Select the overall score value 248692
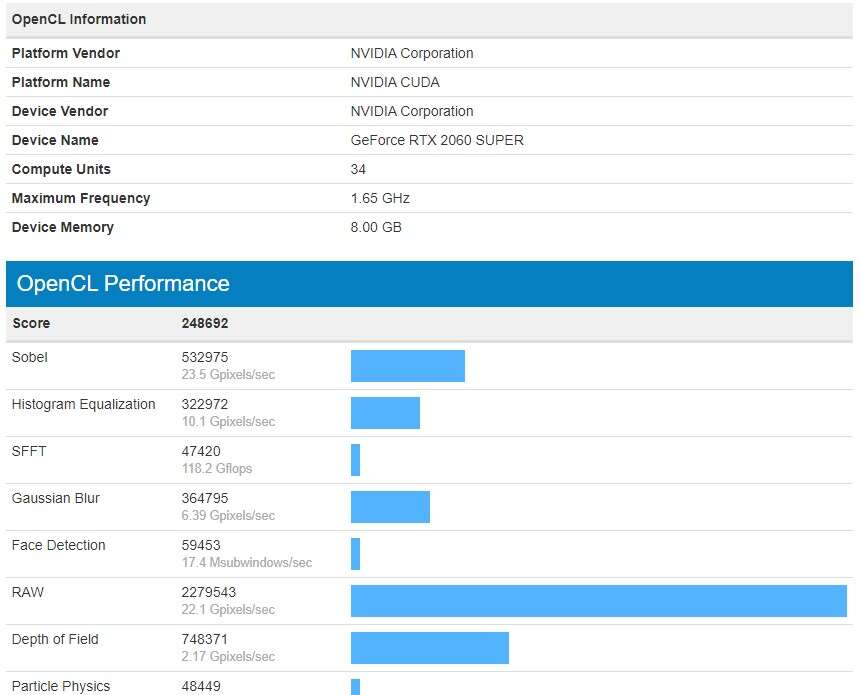This screenshot has height=695, width=860. click(205, 323)
